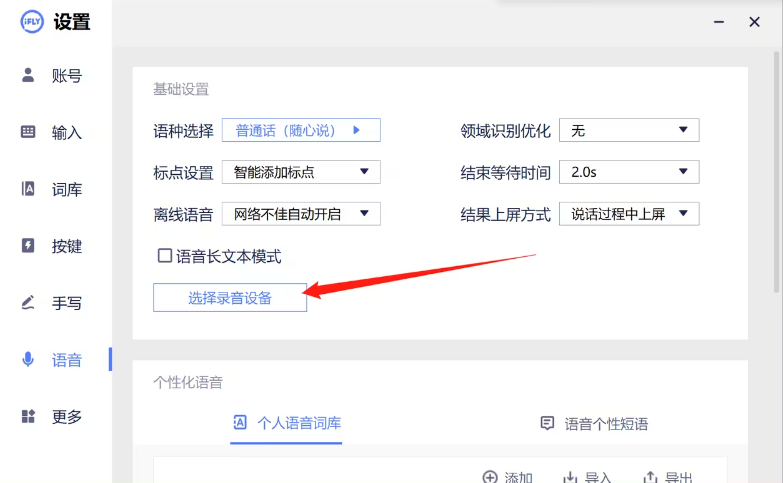
Task: Expand the 结束等待时间 dropdown
Action: click(629, 172)
